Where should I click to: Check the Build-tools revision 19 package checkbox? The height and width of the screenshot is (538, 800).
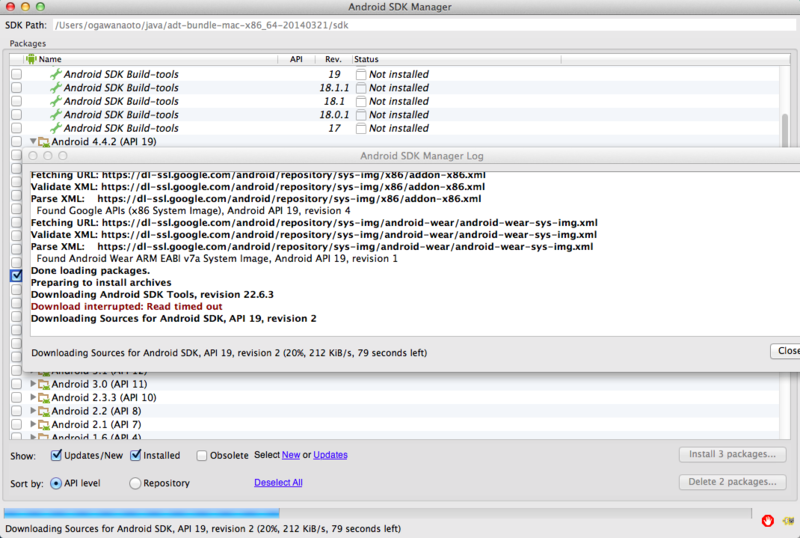pos(16,74)
